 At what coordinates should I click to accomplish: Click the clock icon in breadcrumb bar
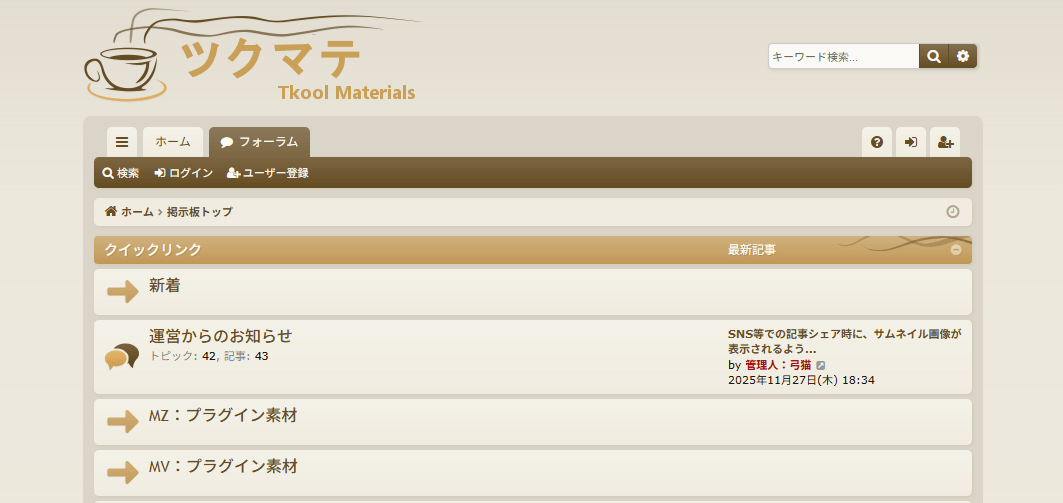pyautogui.click(x=952, y=212)
